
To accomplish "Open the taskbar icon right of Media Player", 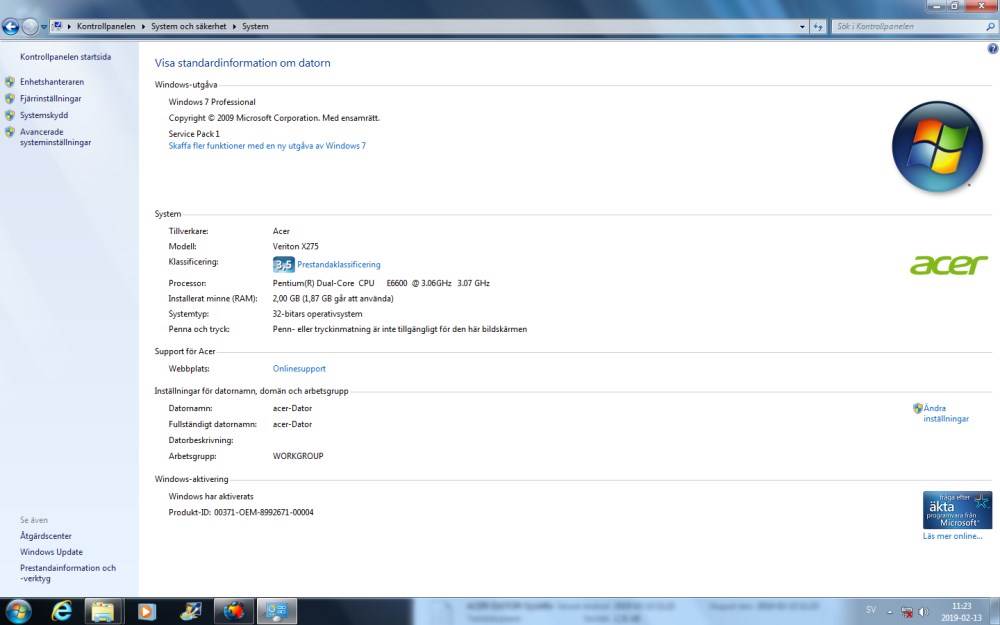I will 190,612.
